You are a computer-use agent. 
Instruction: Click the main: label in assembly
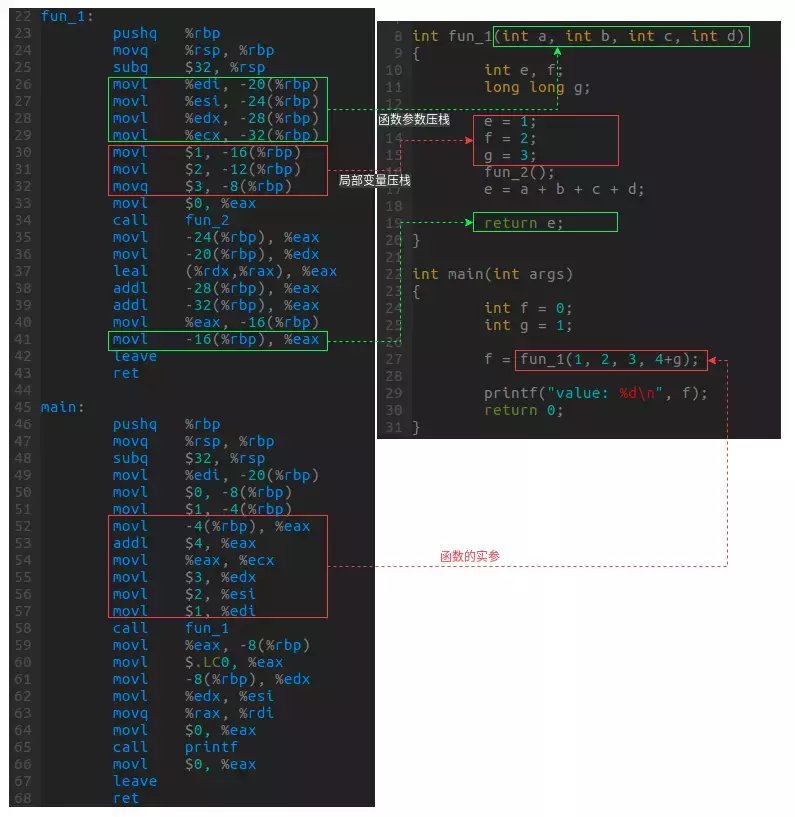(63, 407)
